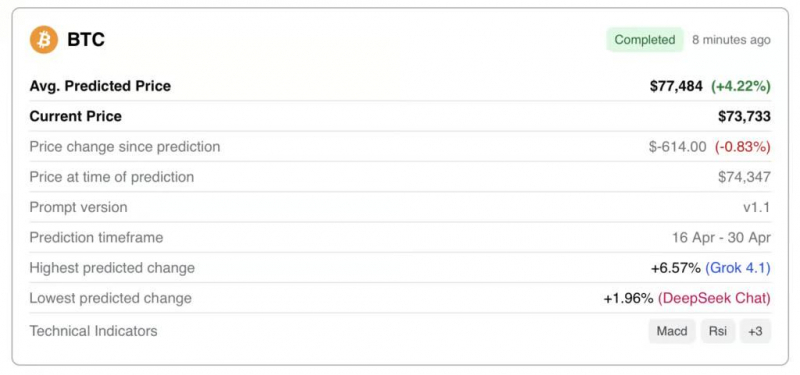The image size is (800, 375).
Task: Click the +1.96% lowest predicted change
Action: 629,298
